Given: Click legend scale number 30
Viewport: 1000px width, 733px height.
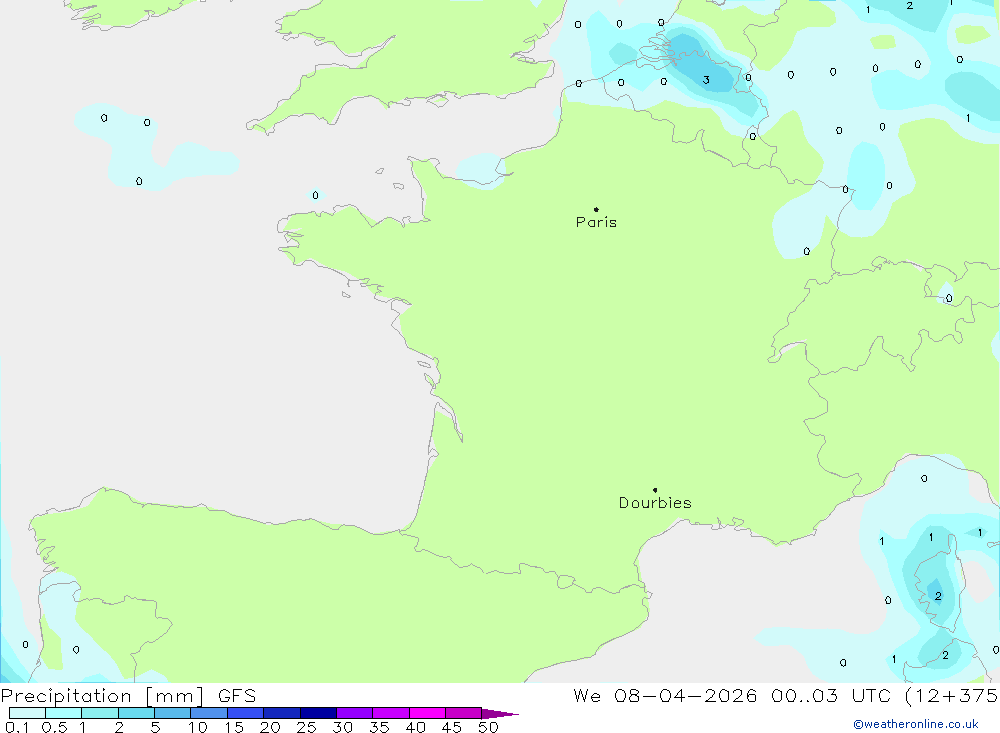Looking at the screenshot, I should [342, 727].
